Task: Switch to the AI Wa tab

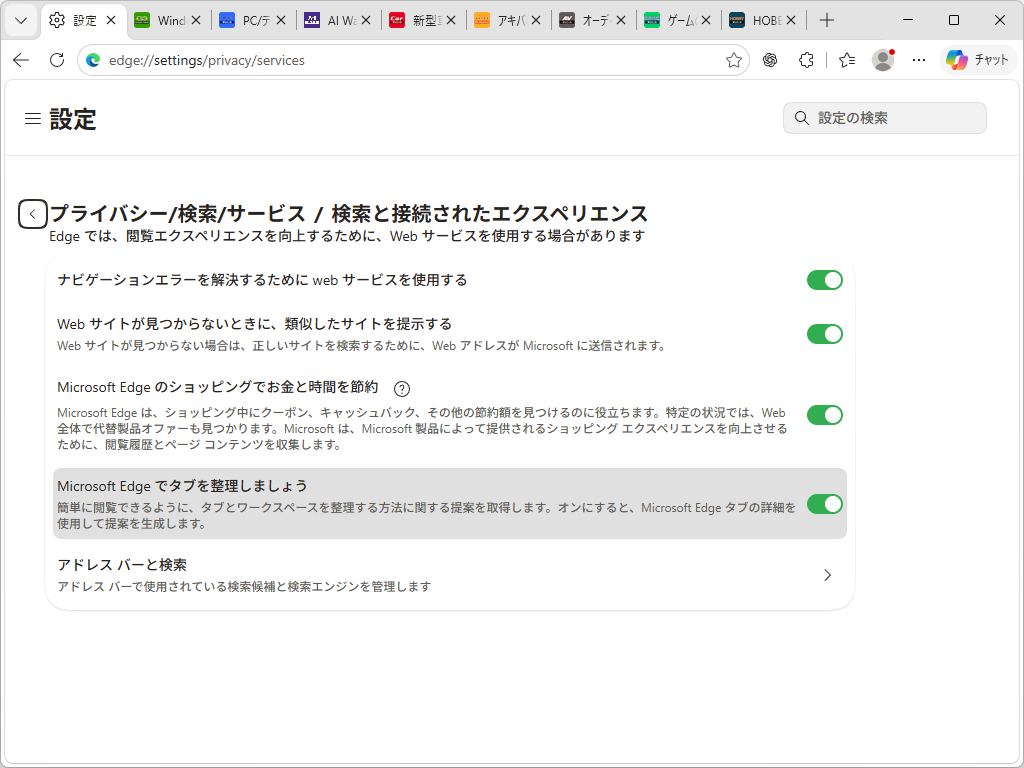Action: coord(338,20)
